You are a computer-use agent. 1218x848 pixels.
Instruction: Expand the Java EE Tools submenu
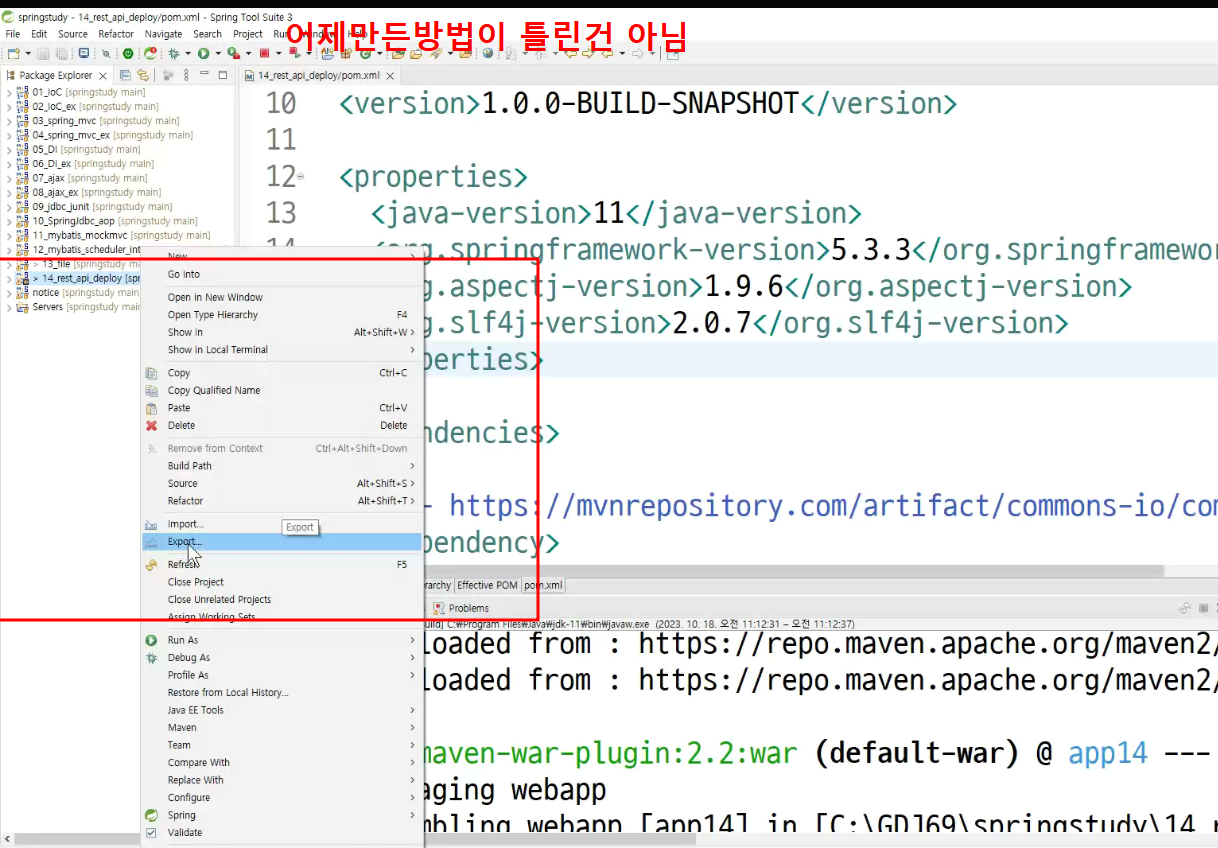tap(282, 710)
